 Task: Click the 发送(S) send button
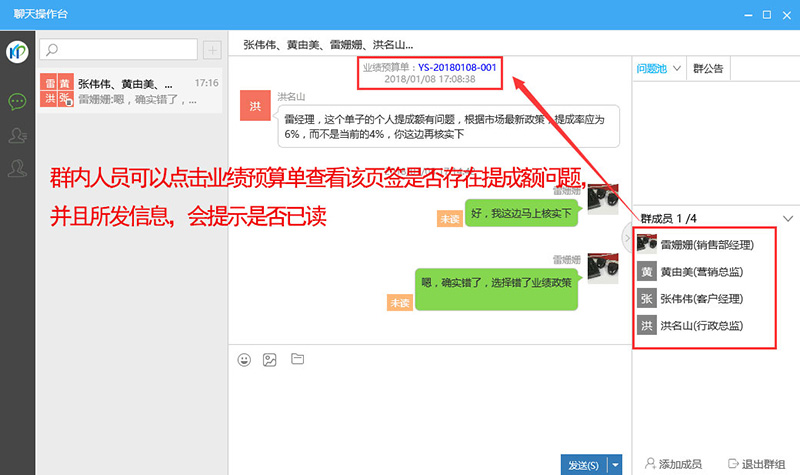[584, 465]
